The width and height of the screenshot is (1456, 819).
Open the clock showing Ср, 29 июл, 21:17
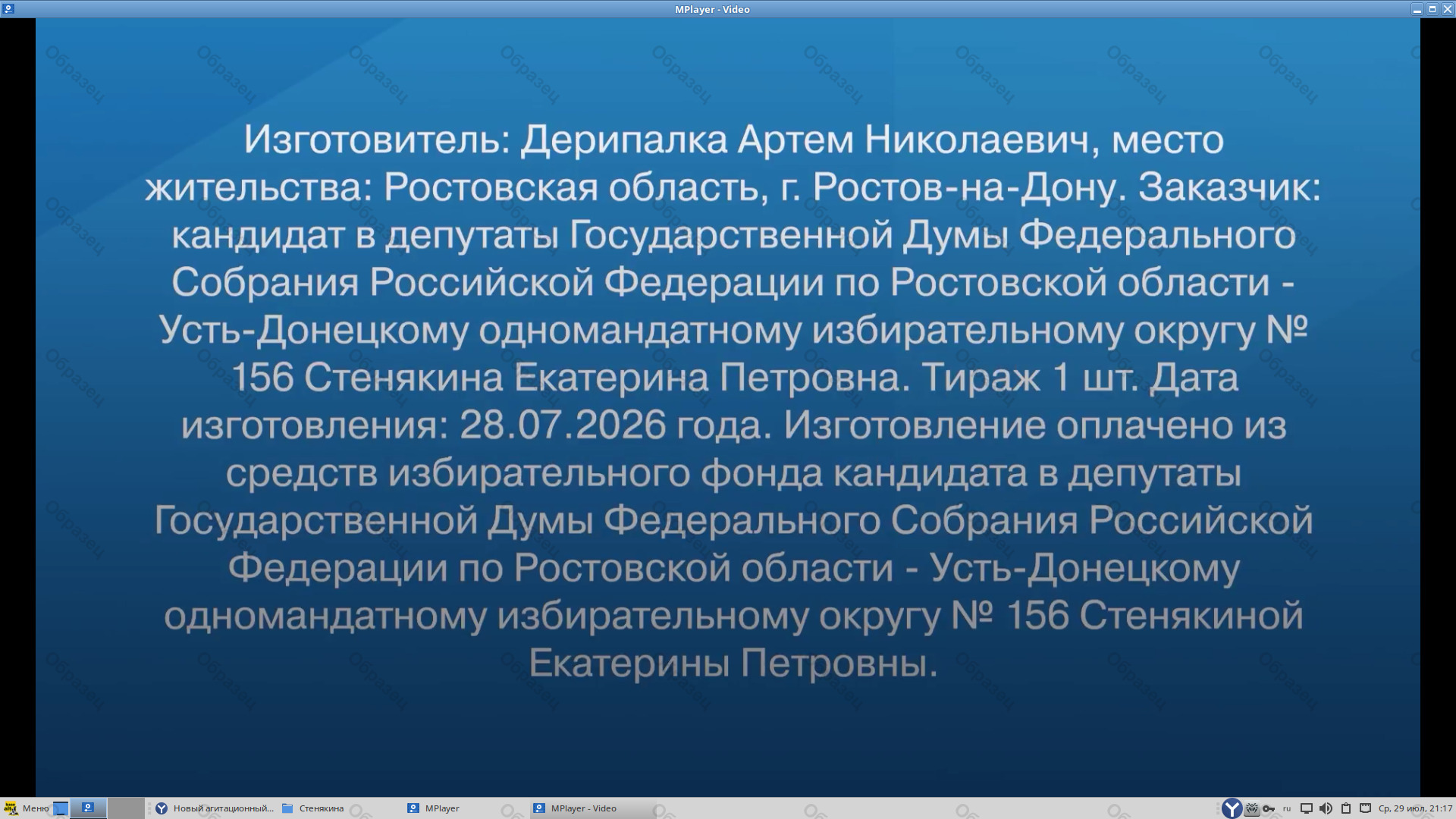[x=1415, y=808]
